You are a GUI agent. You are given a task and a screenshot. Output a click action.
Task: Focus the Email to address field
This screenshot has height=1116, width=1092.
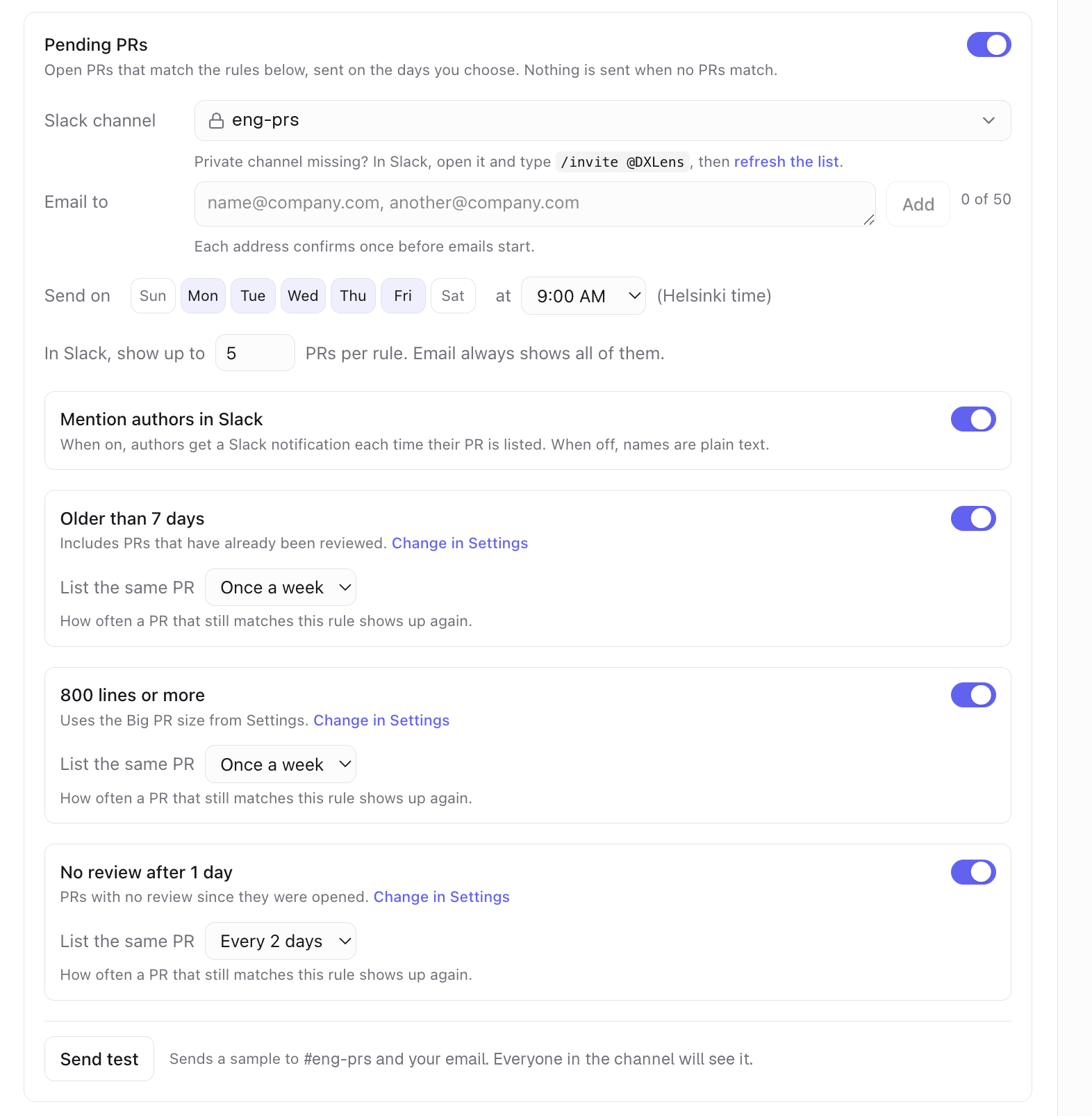coord(535,204)
